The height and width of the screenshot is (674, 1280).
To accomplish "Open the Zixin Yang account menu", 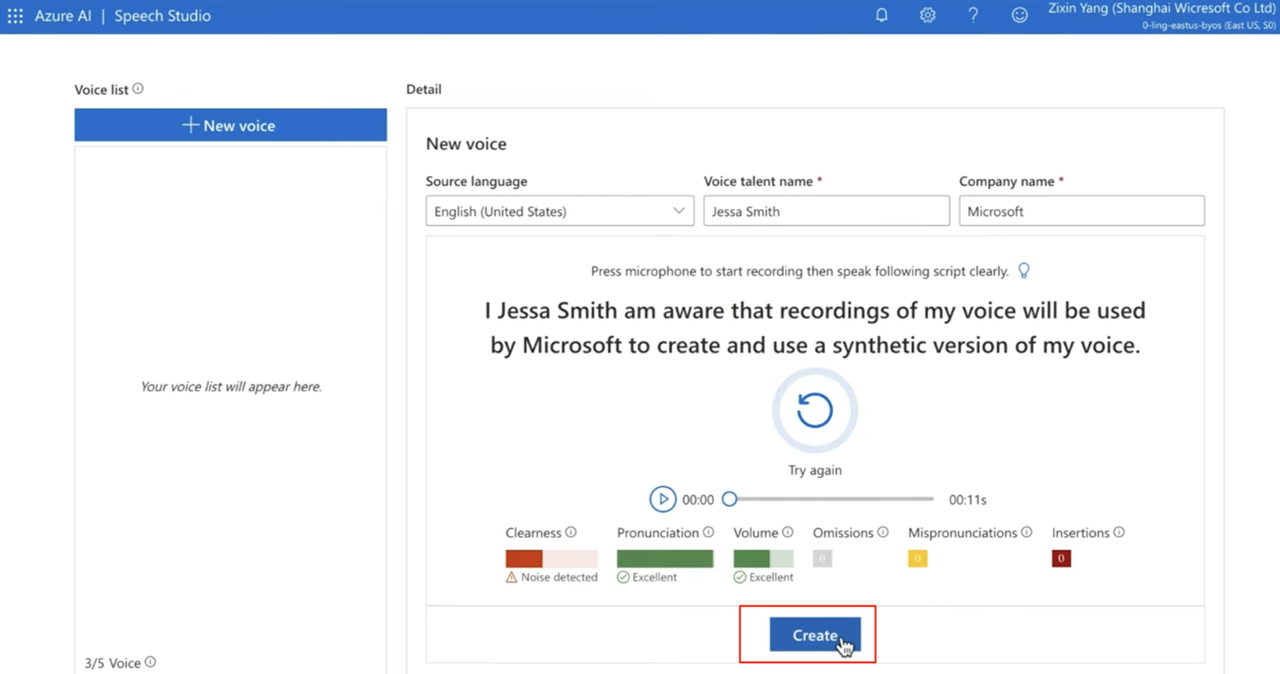I will point(1161,16).
